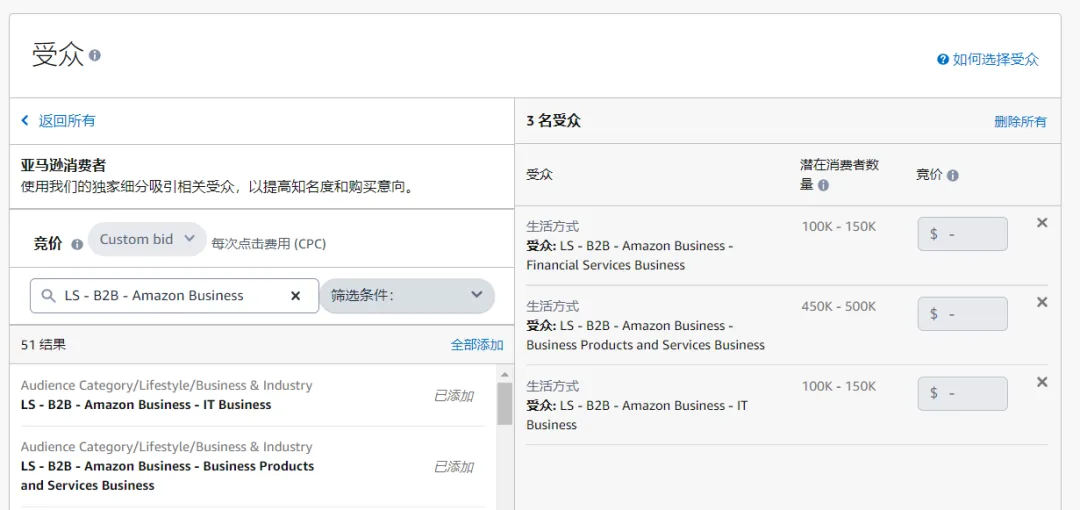The width and height of the screenshot is (1080, 510).
Task: Click 全部添加 to add all results
Action: tap(477, 345)
